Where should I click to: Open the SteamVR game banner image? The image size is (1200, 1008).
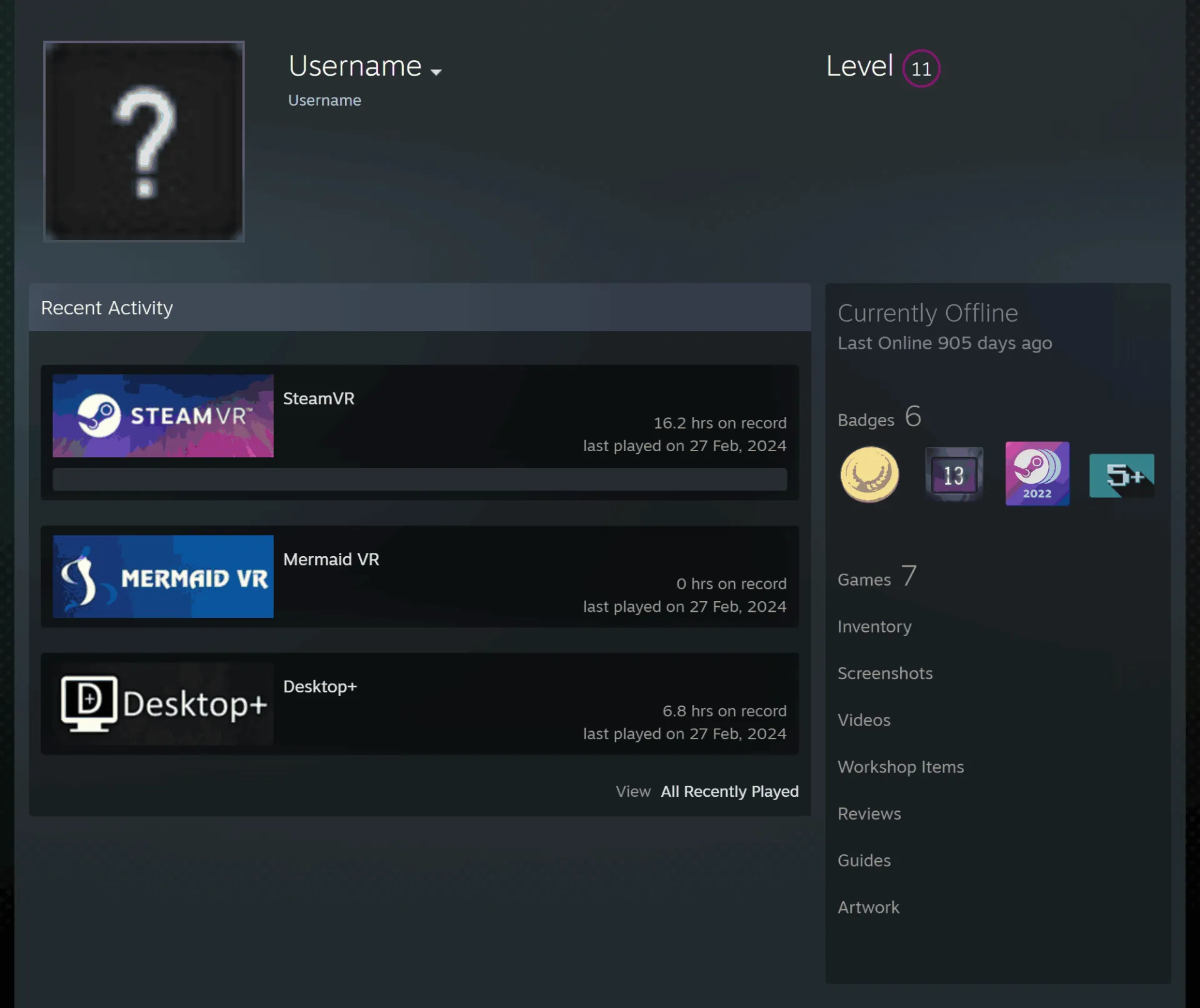click(163, 416)
